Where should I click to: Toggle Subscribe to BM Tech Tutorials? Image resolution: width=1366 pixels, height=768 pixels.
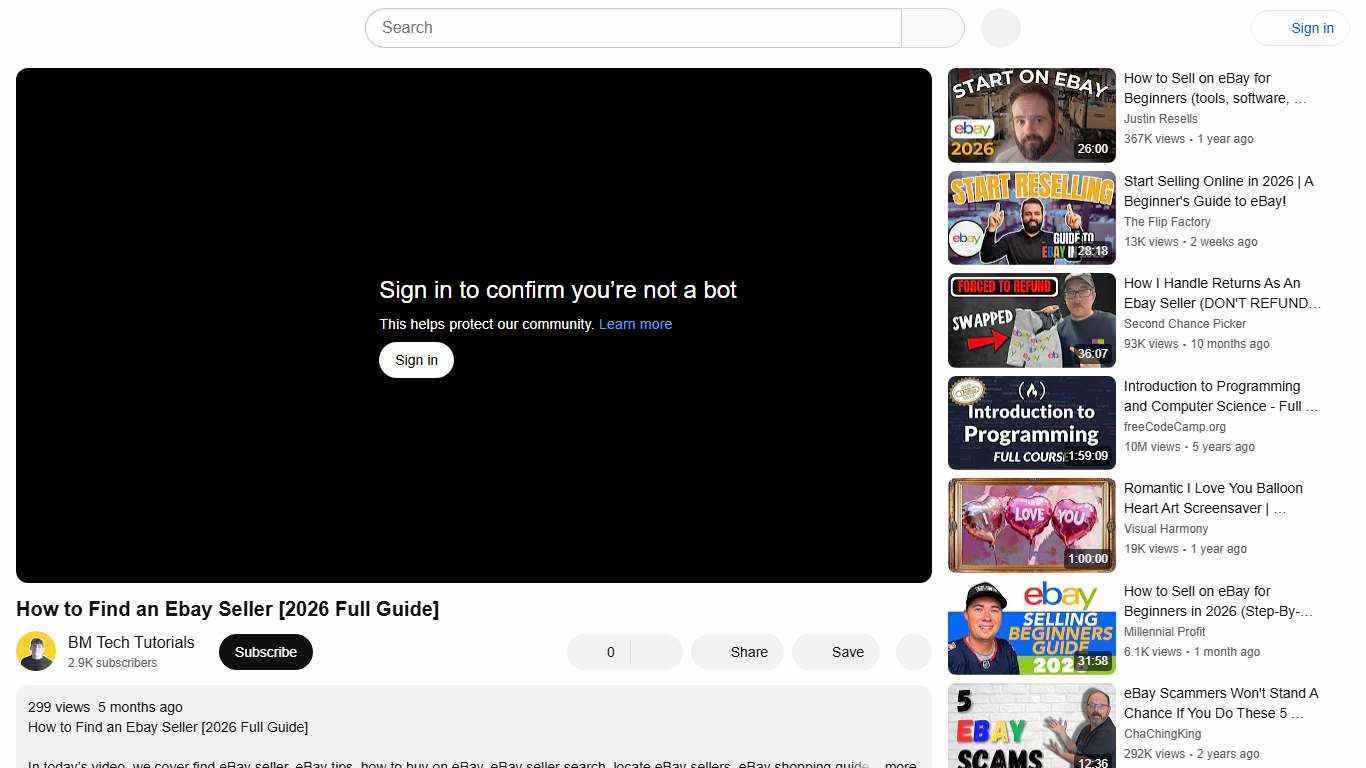tap(265, 651)
